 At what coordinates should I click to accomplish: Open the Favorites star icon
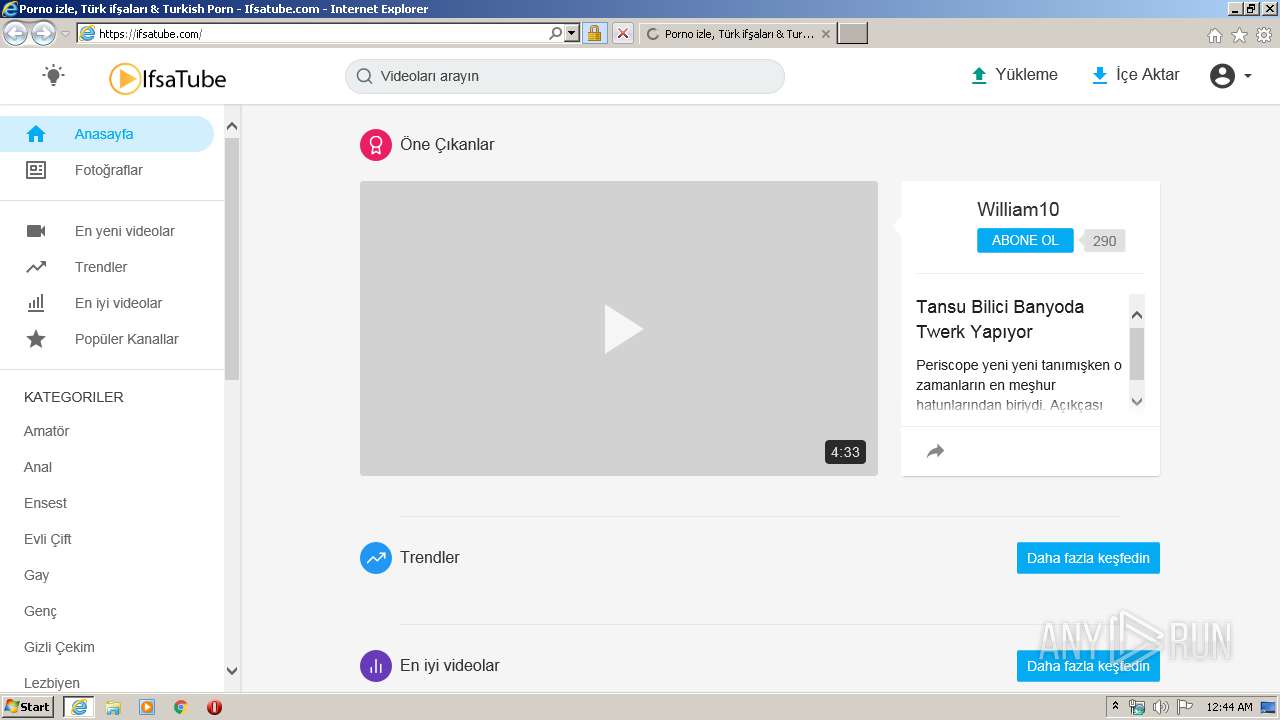[x=1239, y=35]
